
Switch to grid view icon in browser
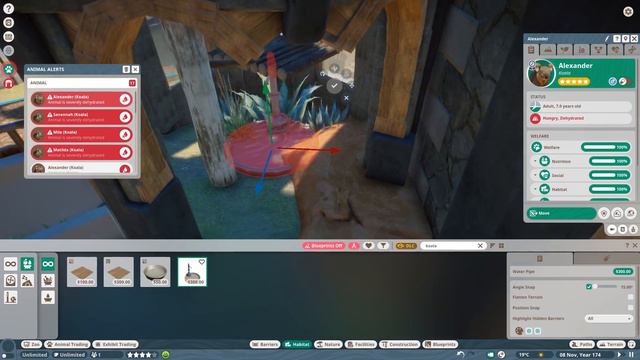(x=501, y=246)
